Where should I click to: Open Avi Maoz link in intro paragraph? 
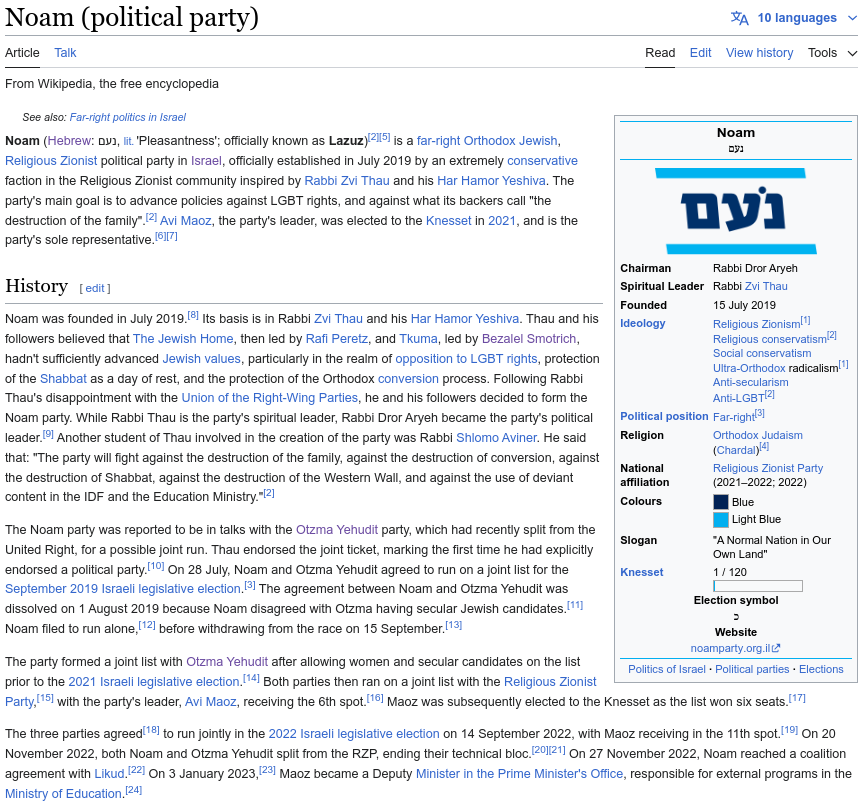coord(186,221)
